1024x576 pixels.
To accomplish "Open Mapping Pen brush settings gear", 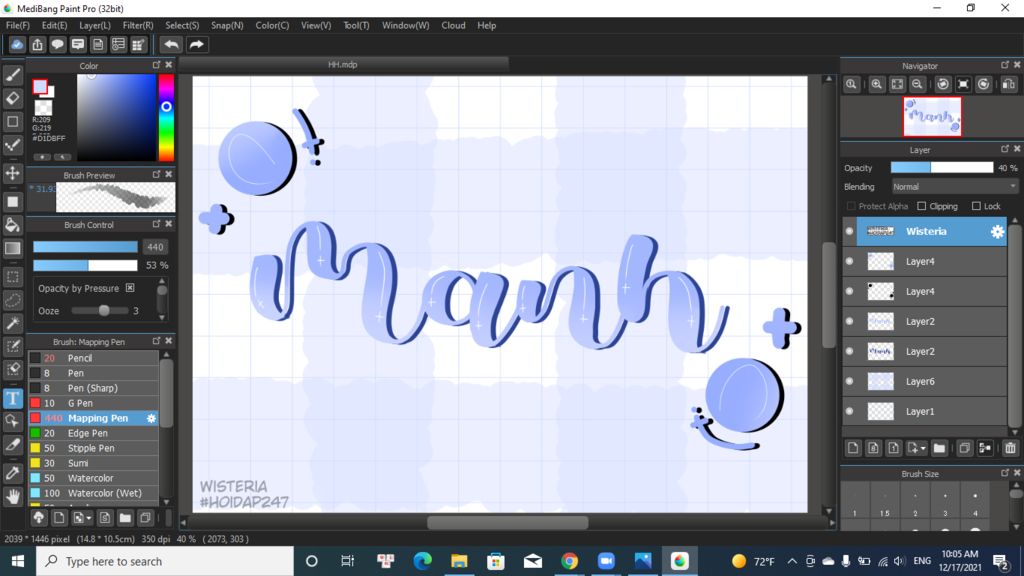I will [x=152, y=418].
